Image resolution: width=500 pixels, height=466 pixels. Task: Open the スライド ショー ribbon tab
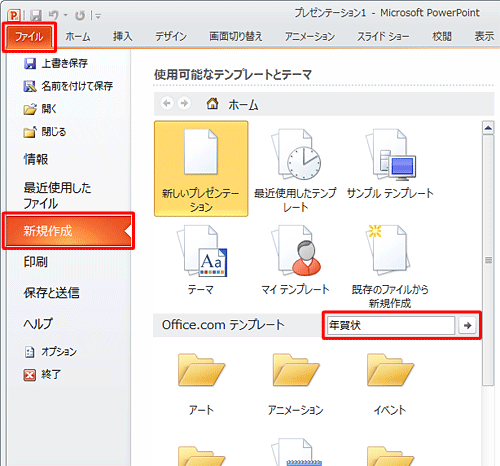click(383, 37)
